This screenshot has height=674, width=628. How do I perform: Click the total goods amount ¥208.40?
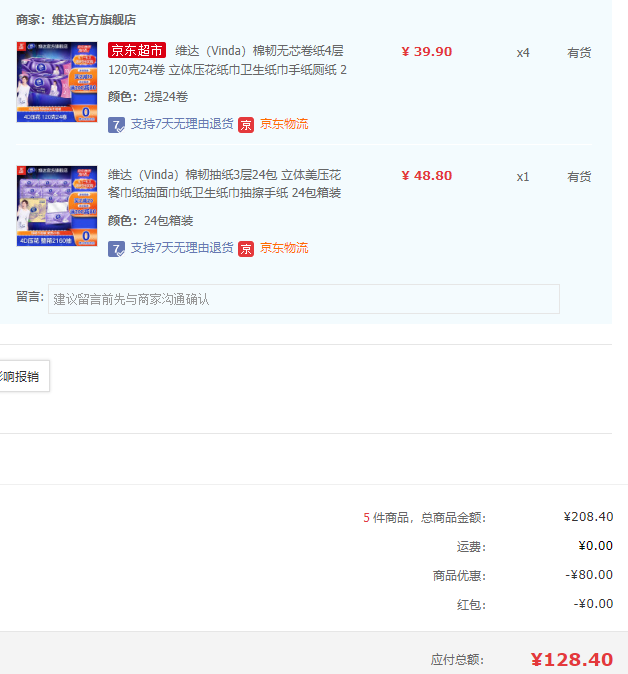click(588, 516)
